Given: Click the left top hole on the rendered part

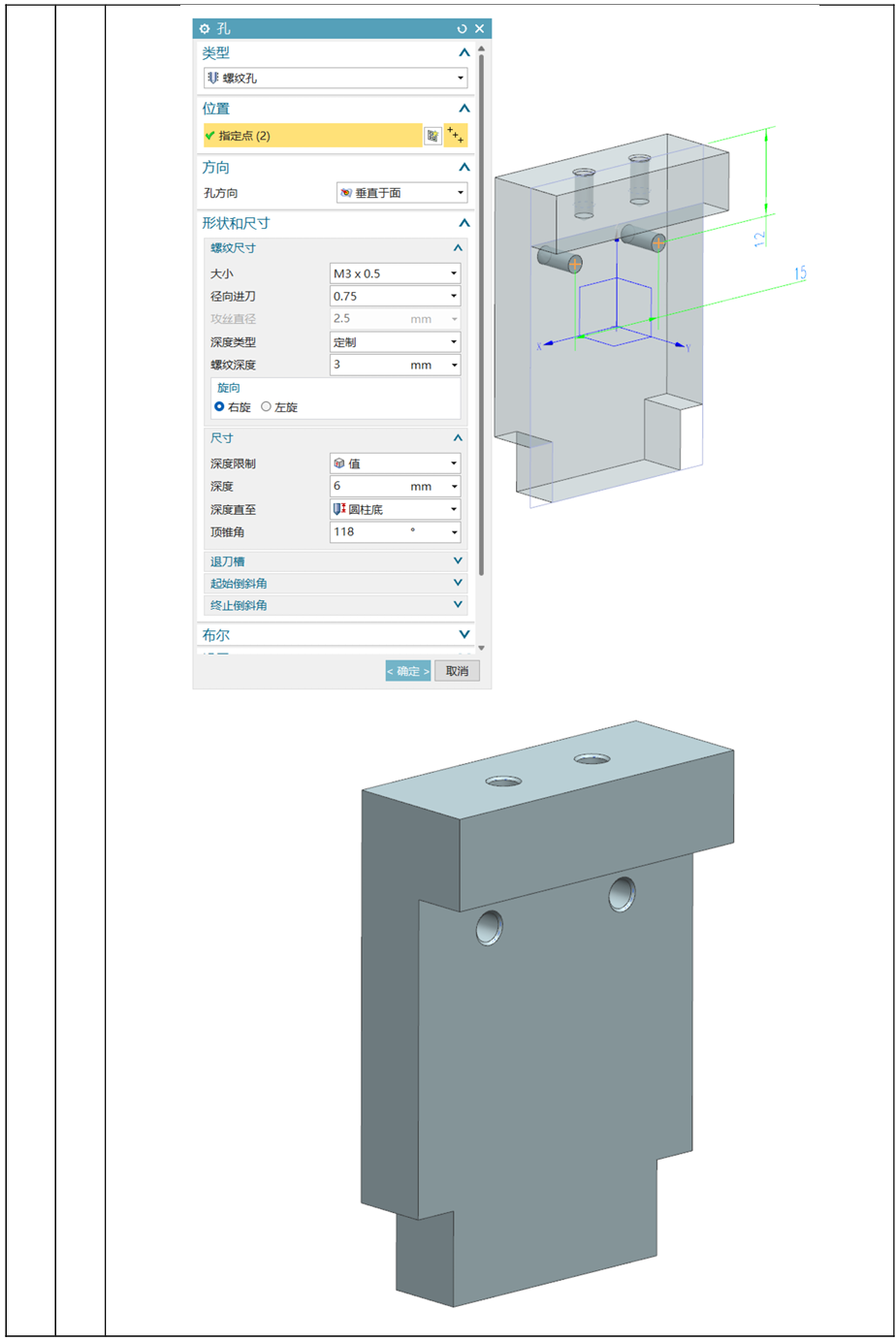Looking at the screenshot, I should 503,781.
